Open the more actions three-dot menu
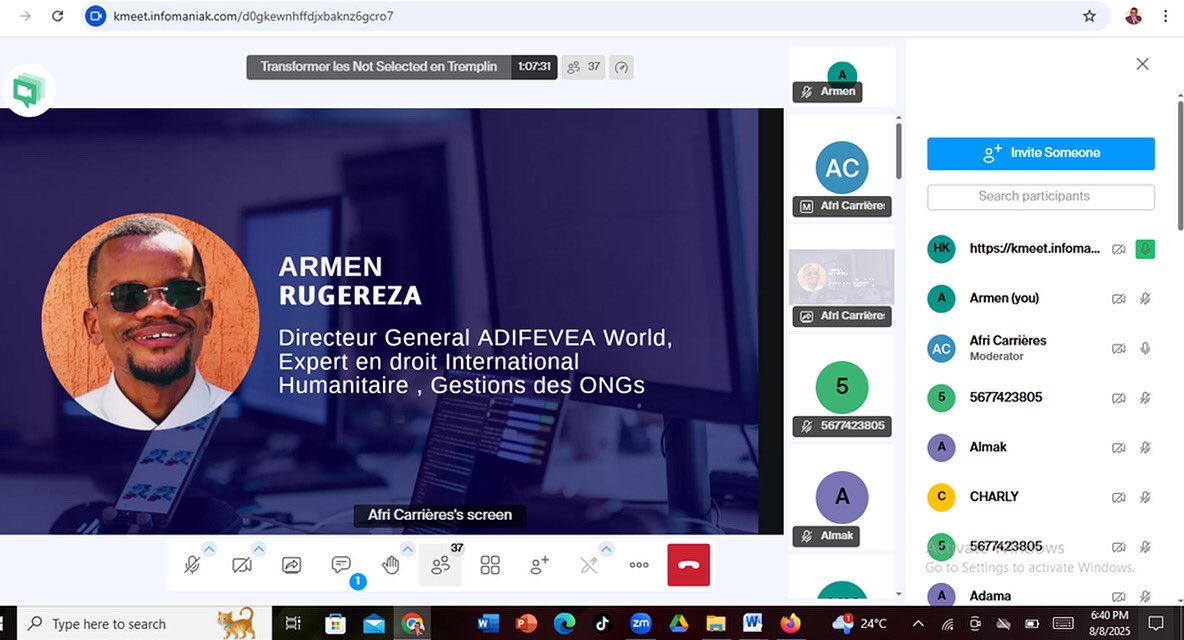The width and height of the screenshot is (1184, 640). [x=639, y=565]
